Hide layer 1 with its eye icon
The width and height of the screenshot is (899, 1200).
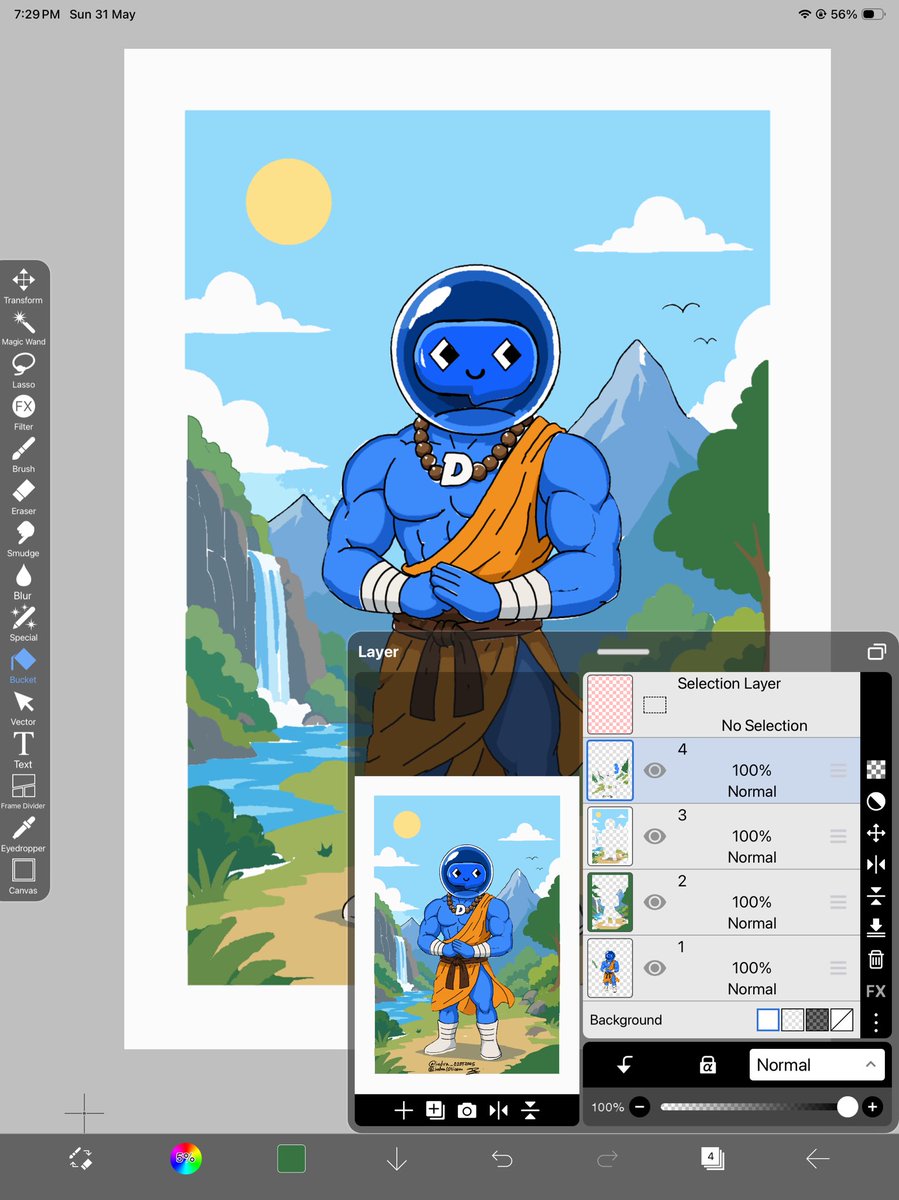tap(655, 968)
